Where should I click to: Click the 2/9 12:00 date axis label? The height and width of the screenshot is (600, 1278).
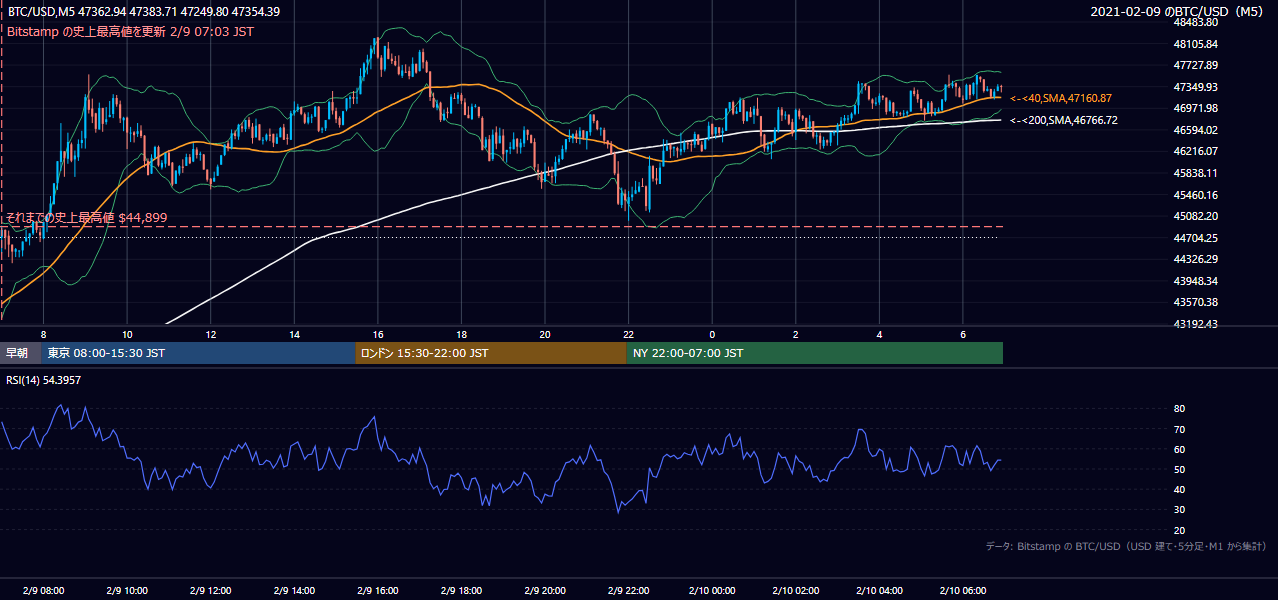211,590
